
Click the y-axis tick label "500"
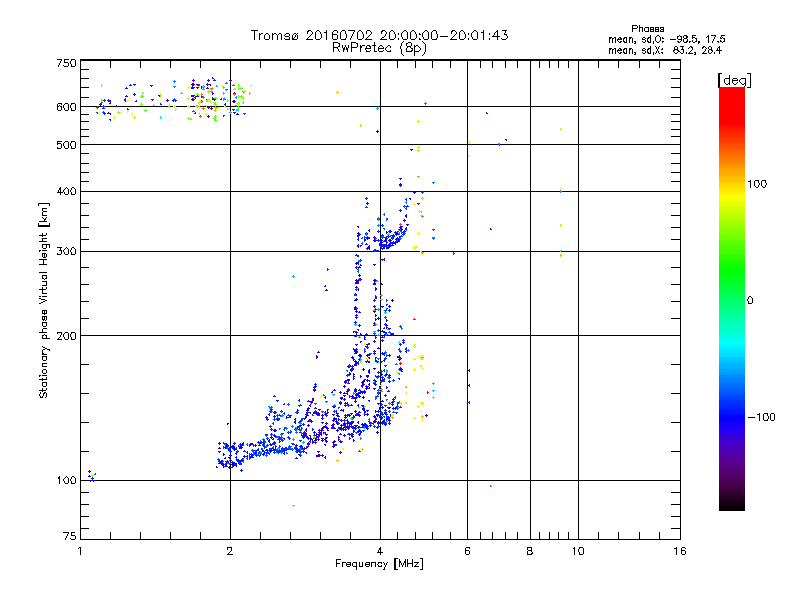(67, 145)
